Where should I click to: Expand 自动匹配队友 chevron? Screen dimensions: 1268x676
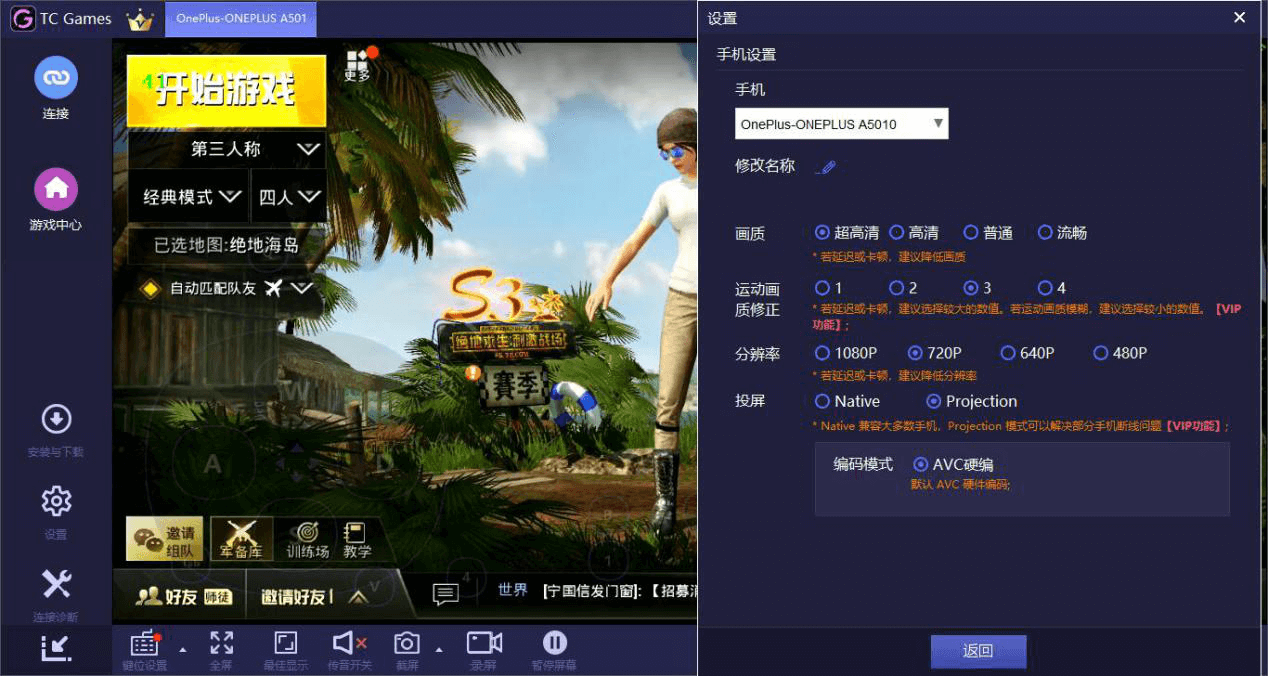click(302, 288)
